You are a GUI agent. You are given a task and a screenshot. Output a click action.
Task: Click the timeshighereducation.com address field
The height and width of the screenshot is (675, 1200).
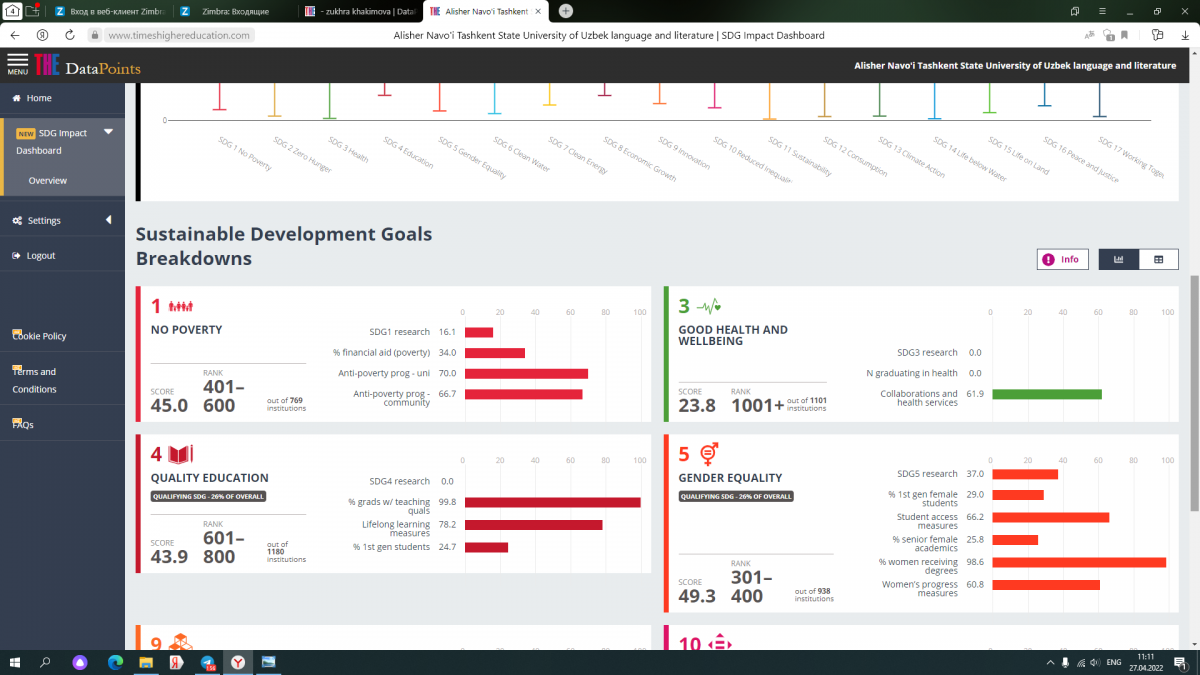pyautogui.click(x=179, y=35)
